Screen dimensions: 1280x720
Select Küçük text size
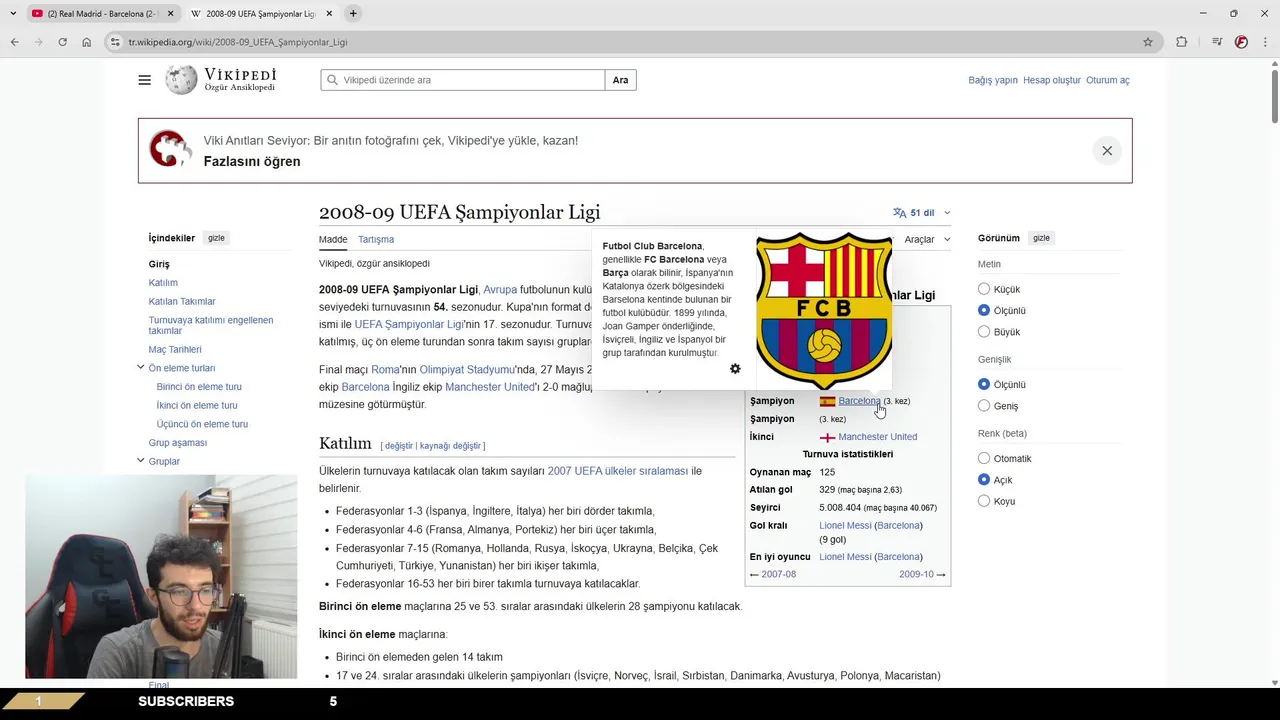coord(984,289)
